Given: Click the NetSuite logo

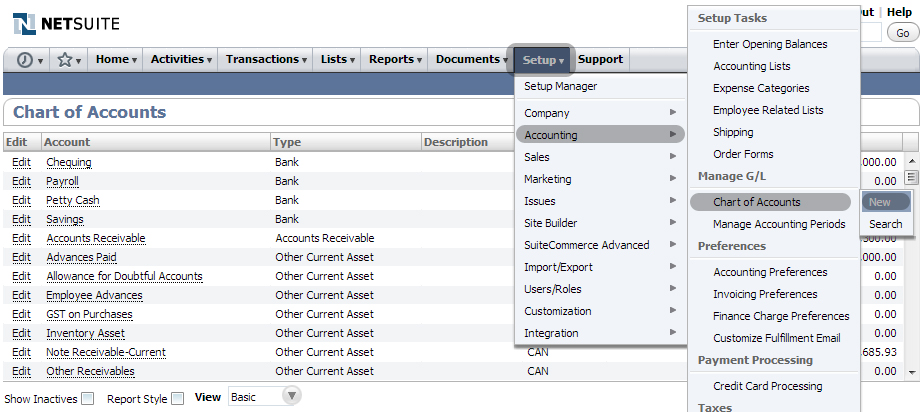Looking at the screenshot, I should tap(66, 24).
